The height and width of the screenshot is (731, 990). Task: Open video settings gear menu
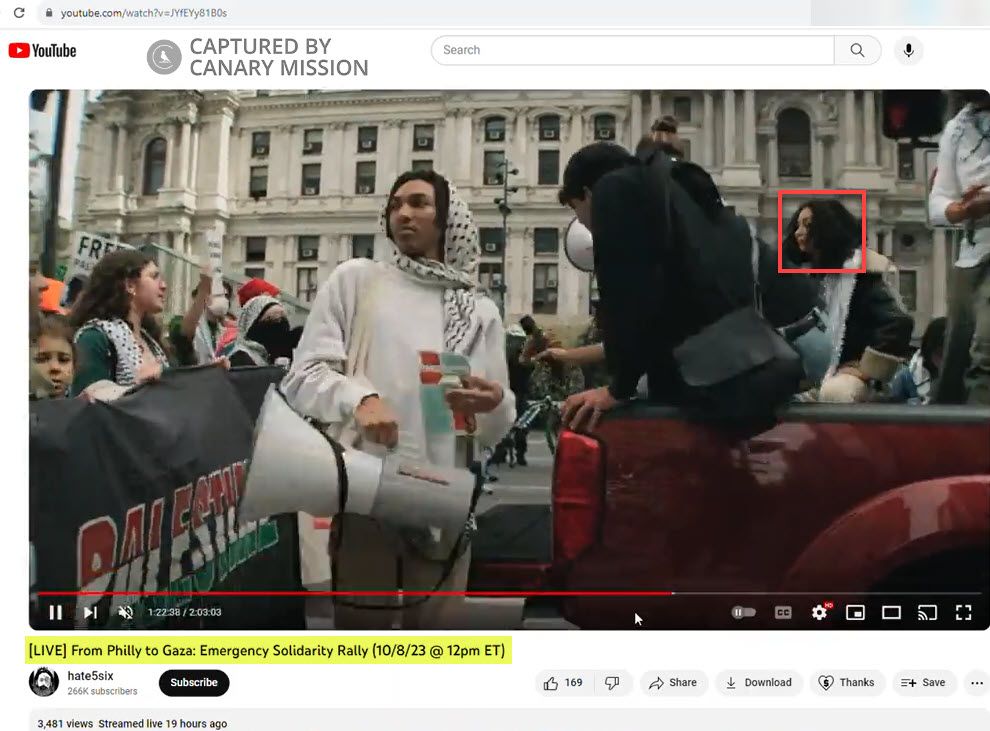(x=820, y=612)
